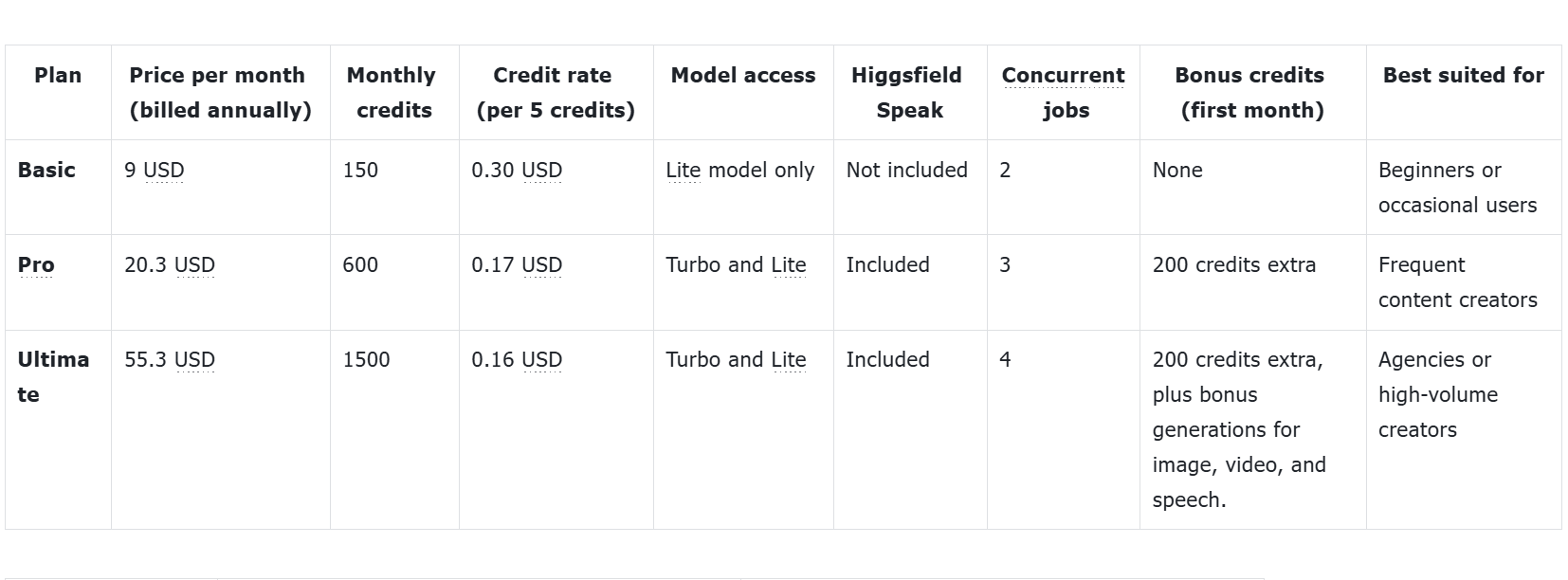This screenshot has height=580, width=1568.
Task: Select the Model access column header
Action: click(x=743, y=75)
